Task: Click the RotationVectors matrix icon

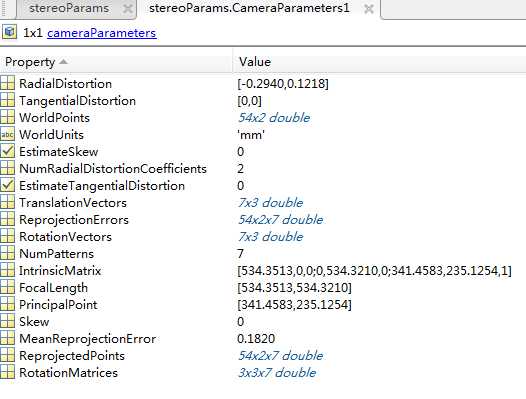Action: coord(7,236)
